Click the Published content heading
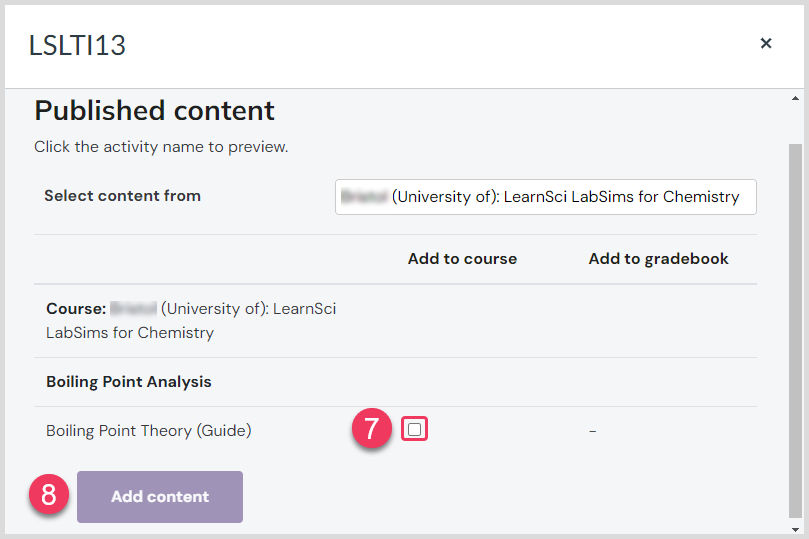The image size is (809, 539). tap(154, 110)
